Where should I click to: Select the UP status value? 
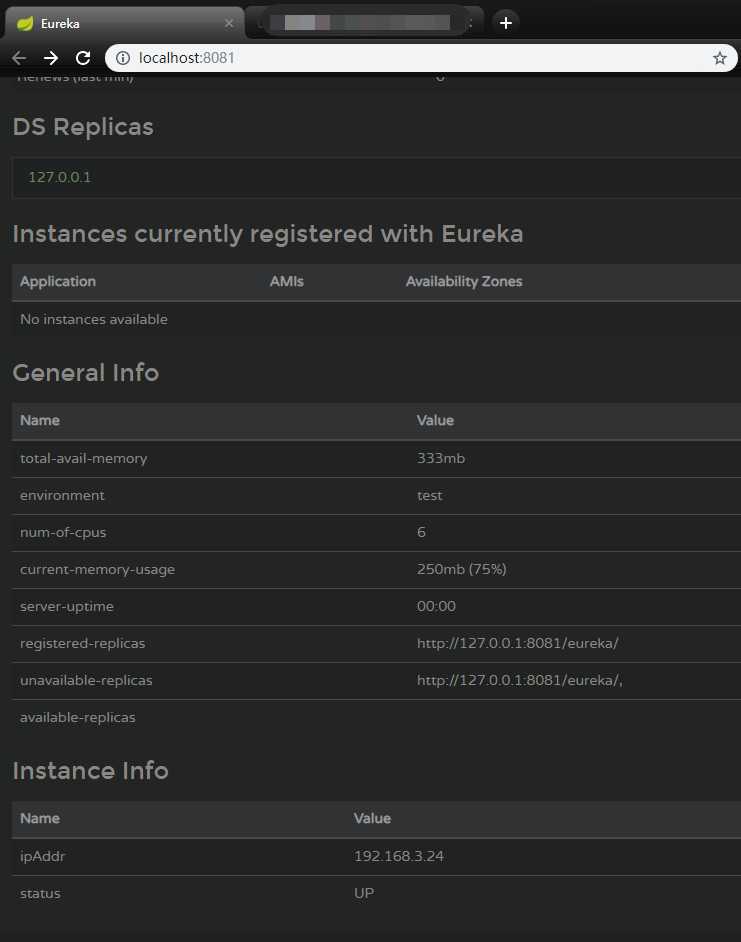click(364, 893)
